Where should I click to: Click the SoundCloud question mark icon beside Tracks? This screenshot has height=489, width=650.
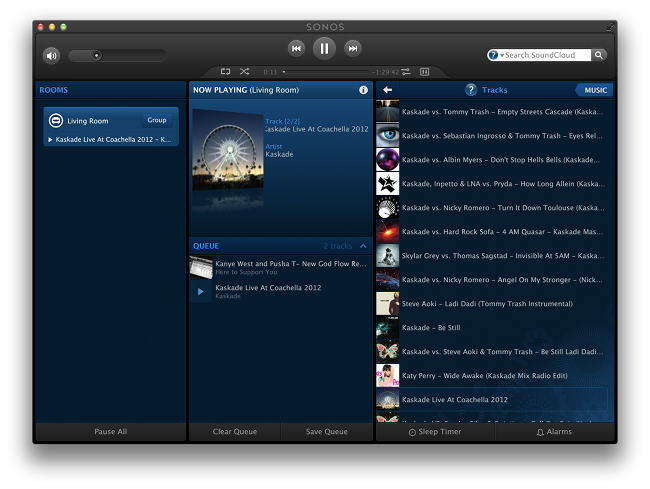pyautogui.click(x=471, y=90)
